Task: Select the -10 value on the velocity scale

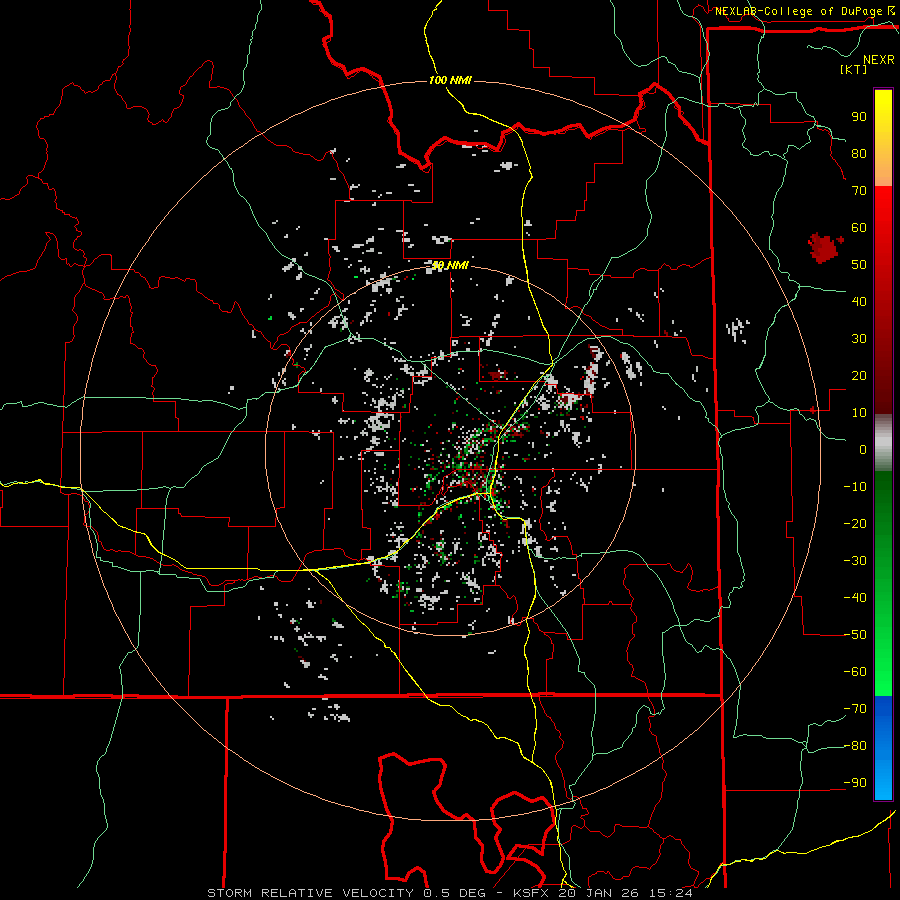Action: pyautogui.click(x=855, y=487)
